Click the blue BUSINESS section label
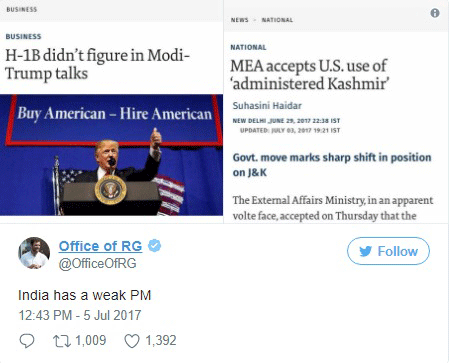Viewport: 449px width, 363px height. [23, 37]
